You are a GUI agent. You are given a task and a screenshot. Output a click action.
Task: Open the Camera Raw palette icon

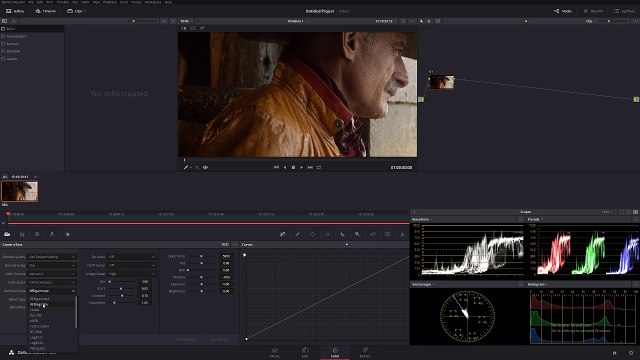tap(7, 234)
